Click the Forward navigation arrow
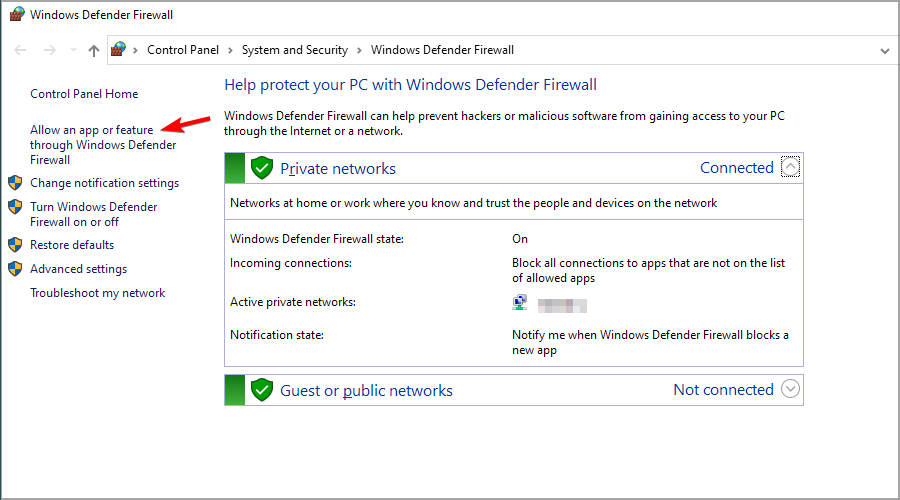900x500 pixels. coord(48,50)
